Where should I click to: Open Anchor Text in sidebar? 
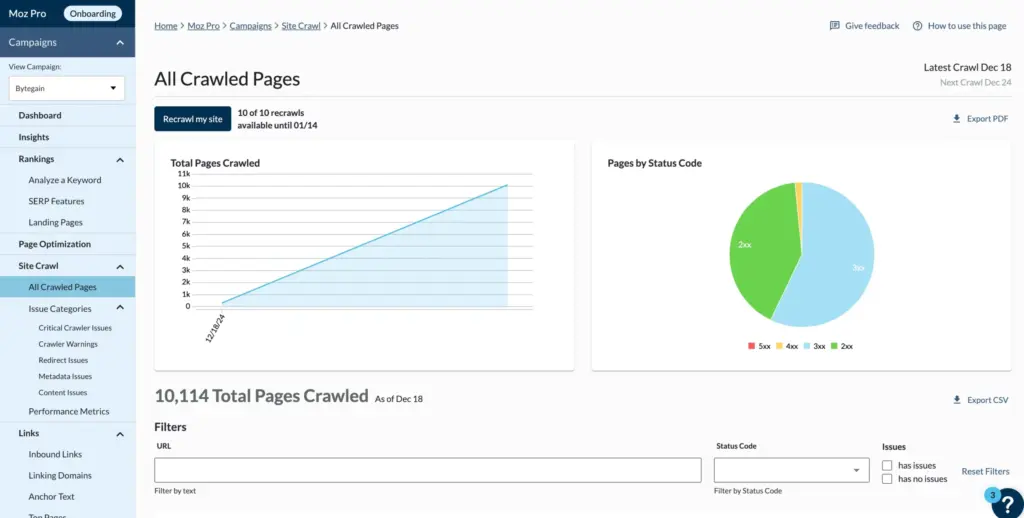[52, 496]
